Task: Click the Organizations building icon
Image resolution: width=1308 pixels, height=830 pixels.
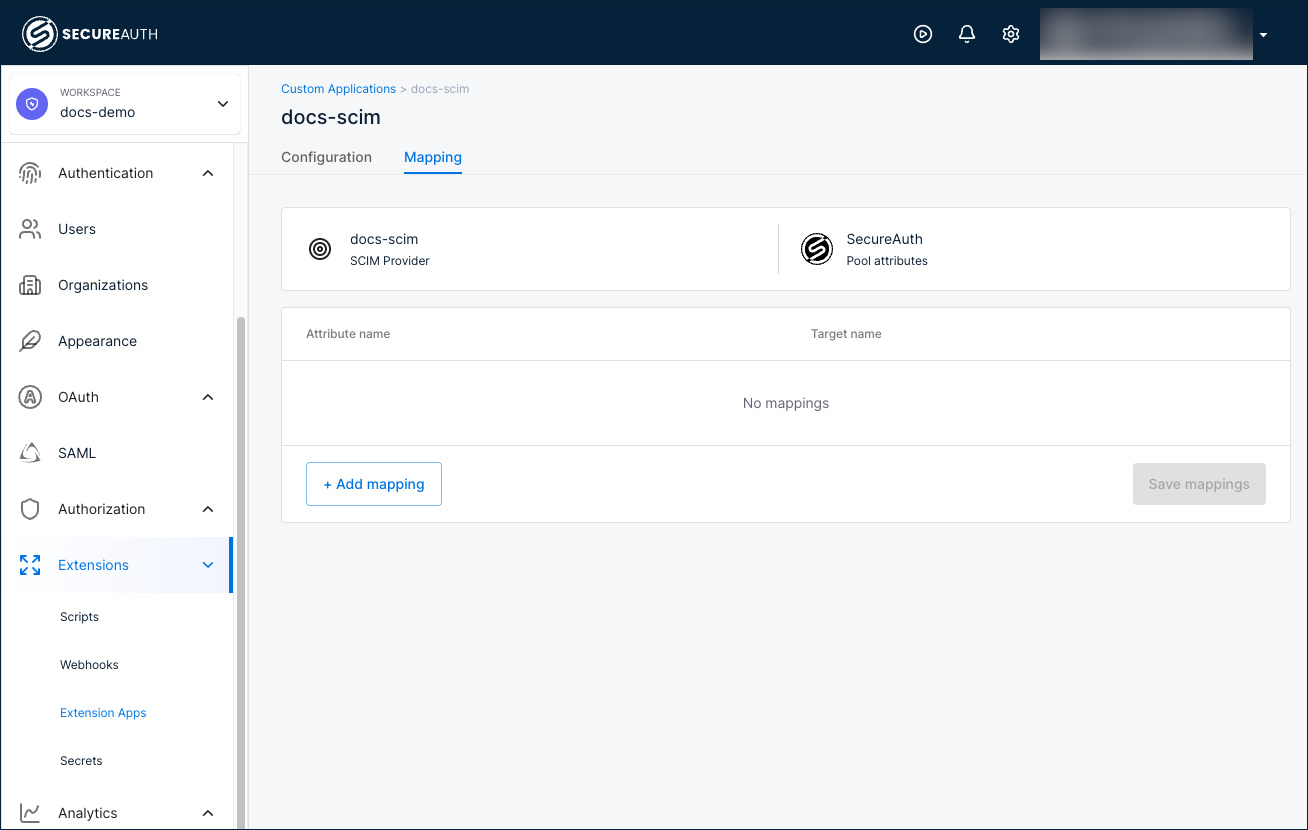Action: (x=30, y=285)
